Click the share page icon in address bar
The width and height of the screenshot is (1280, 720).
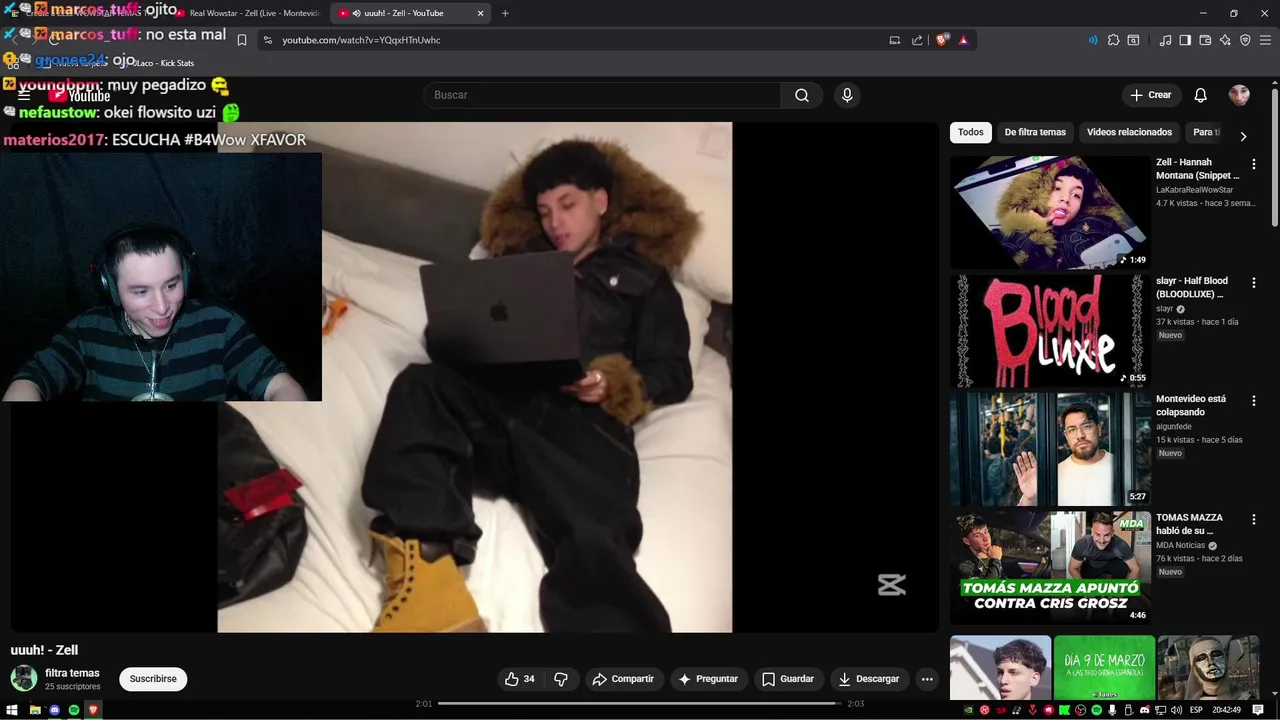pos(917,40)
